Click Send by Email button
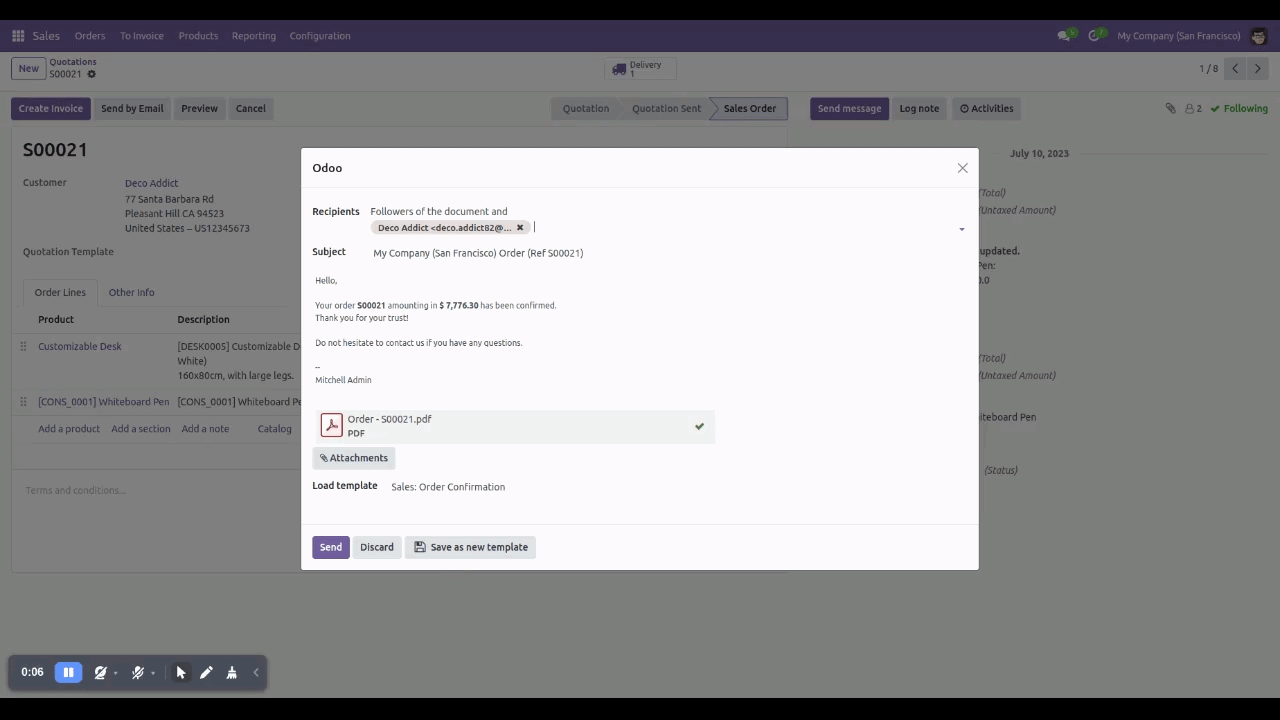 [x=132, y=109]
